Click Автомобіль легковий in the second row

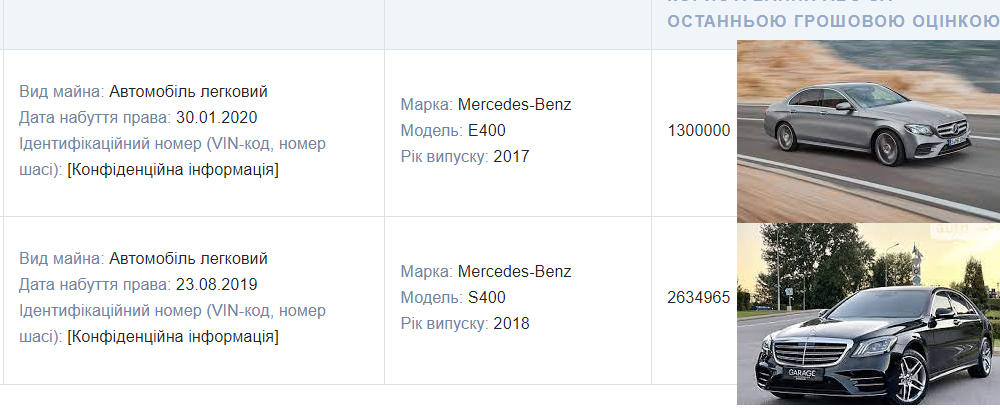(x=188, y=259)
